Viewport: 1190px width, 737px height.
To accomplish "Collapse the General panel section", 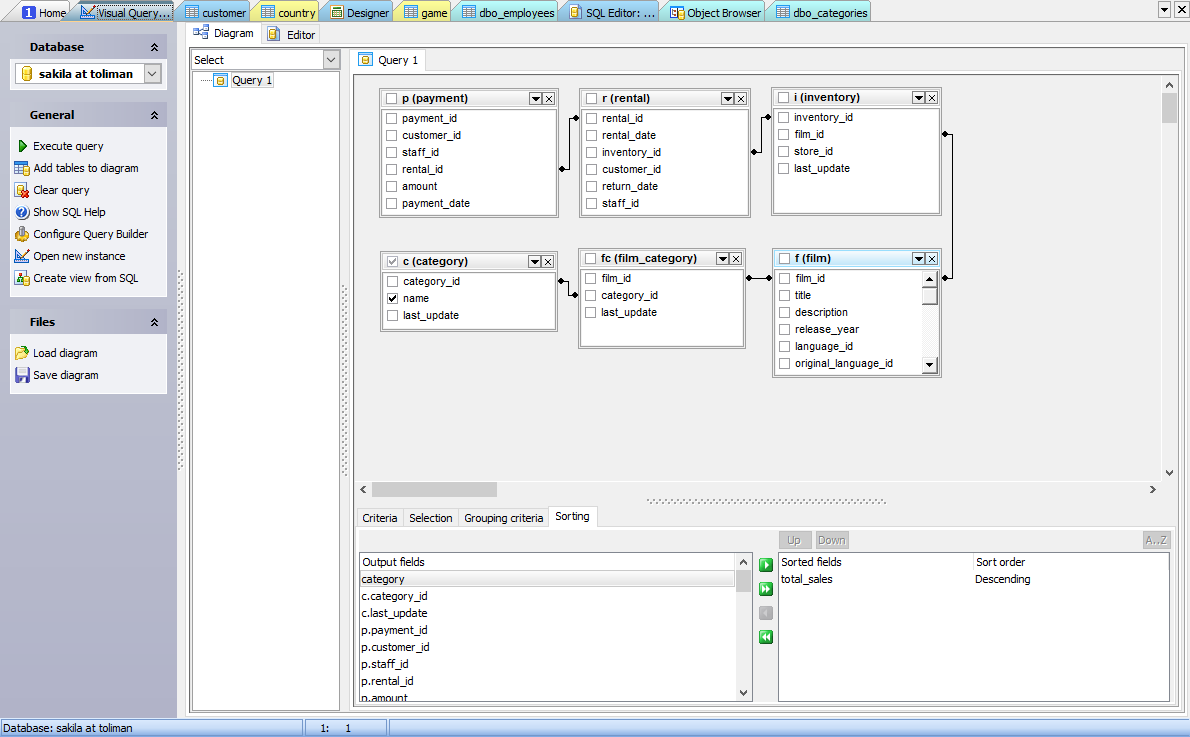I will (154, 115).
